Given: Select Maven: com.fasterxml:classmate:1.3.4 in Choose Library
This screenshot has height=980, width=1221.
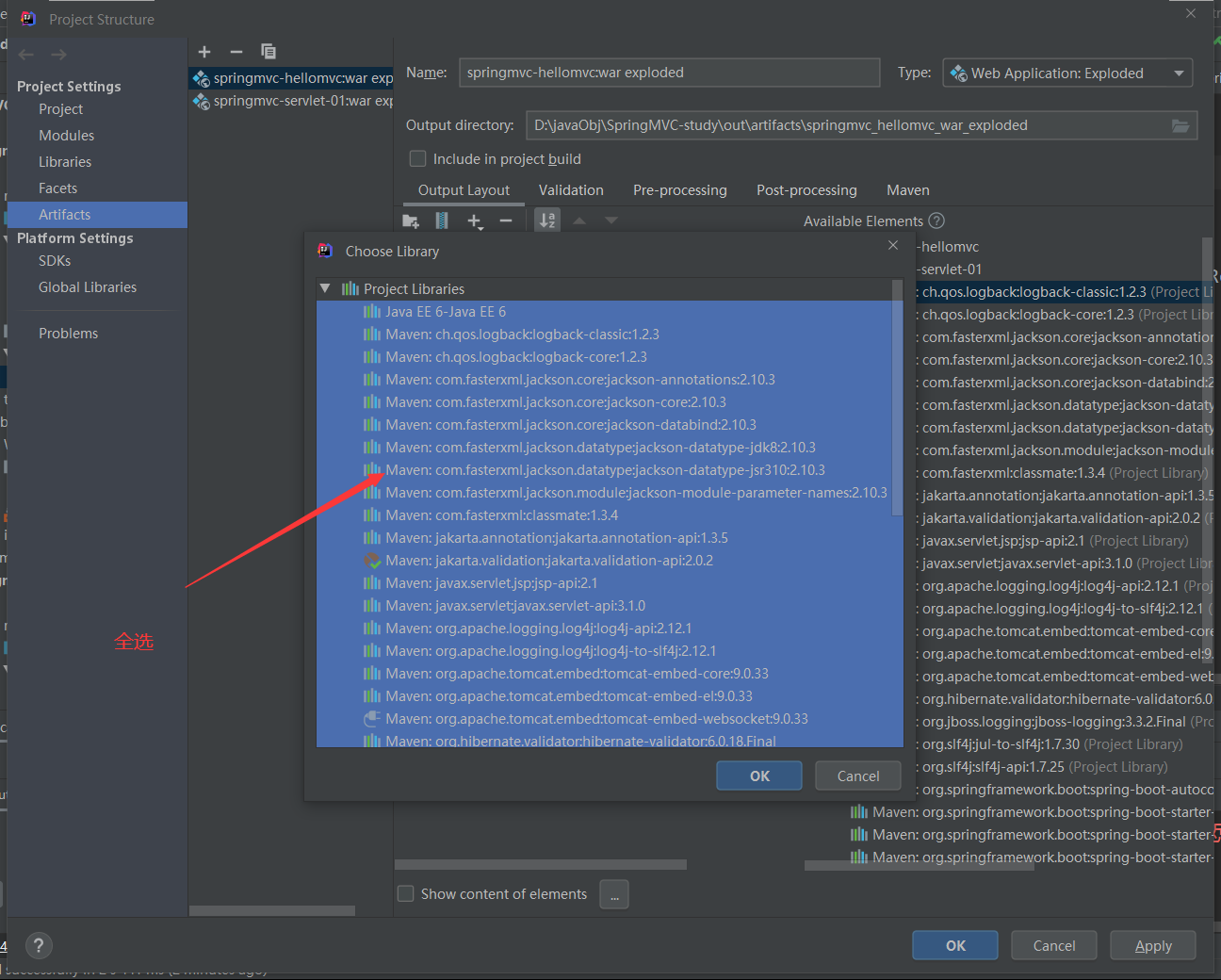Looking at the screenshot, I should 609,515.
